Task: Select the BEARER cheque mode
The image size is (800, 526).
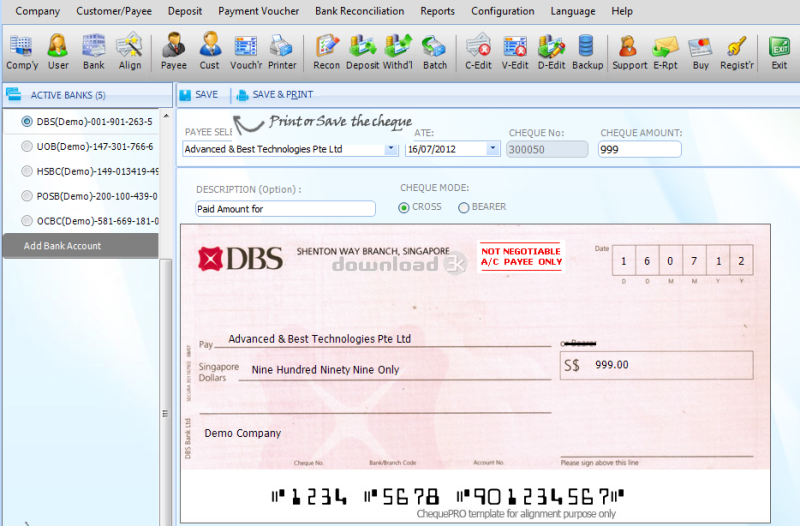Action: coord(464,207)
